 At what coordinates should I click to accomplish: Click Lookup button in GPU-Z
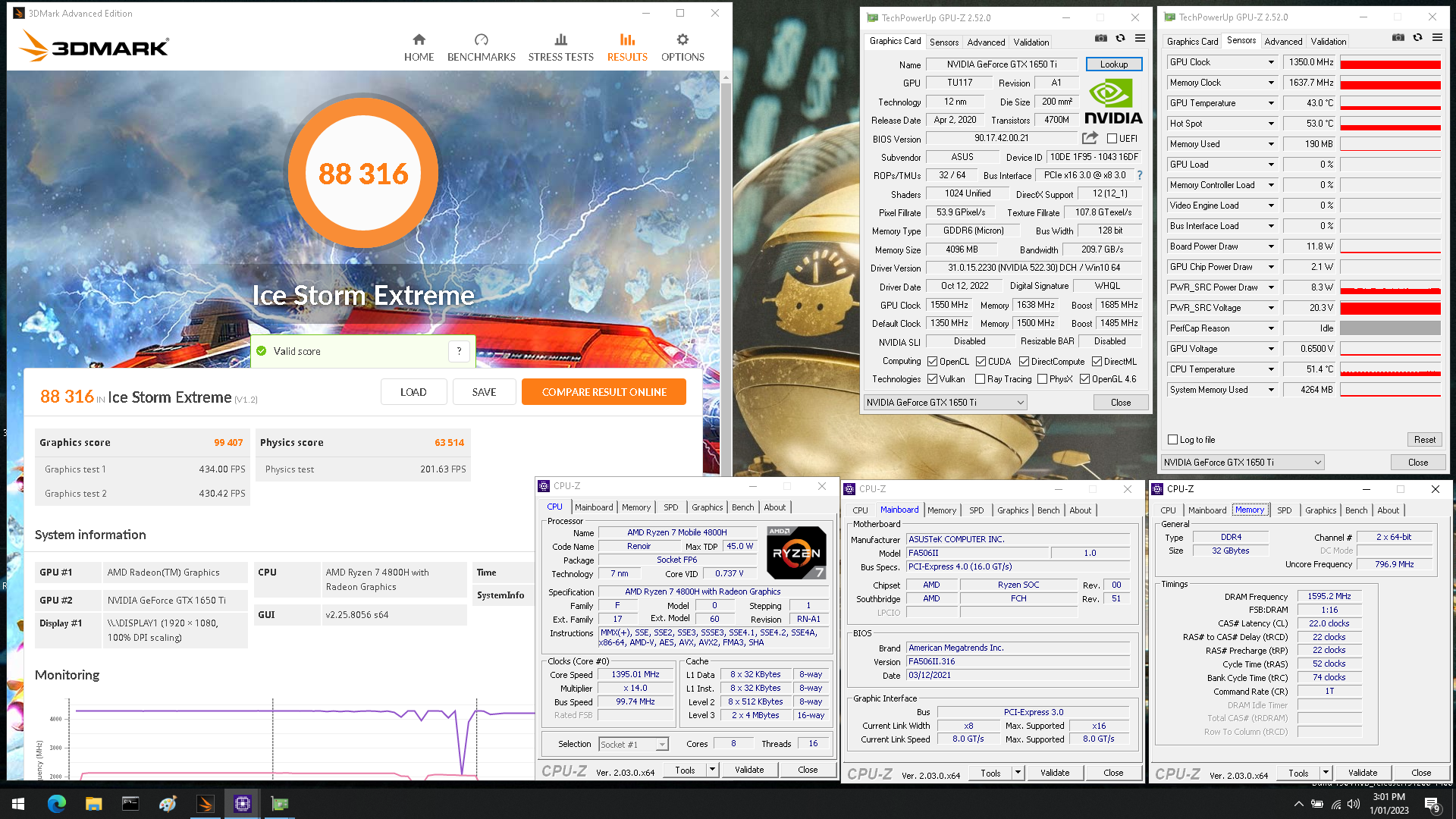(1114, 64)
